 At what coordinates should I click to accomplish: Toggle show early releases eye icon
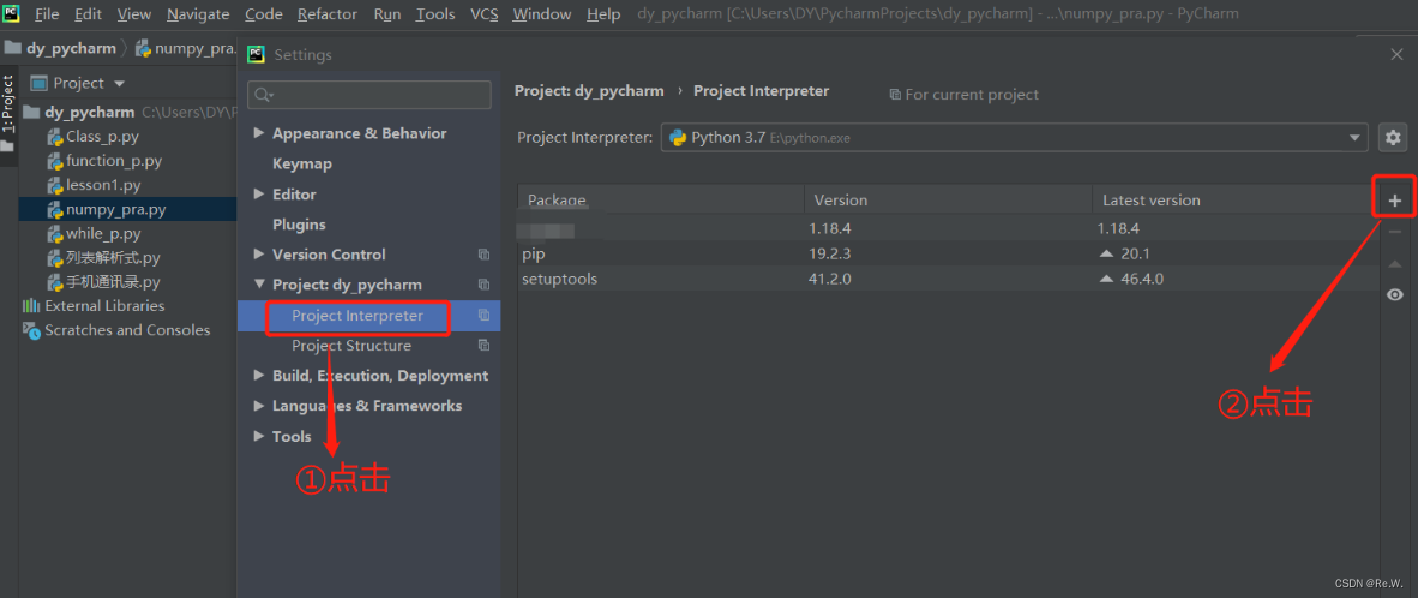pos(1395,295)
